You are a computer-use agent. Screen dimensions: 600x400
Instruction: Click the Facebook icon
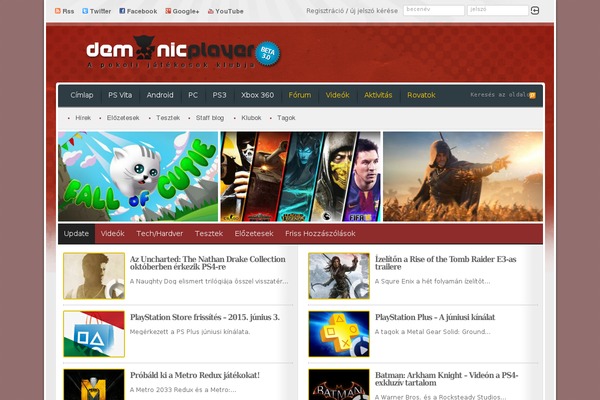[x=122, y=11]
